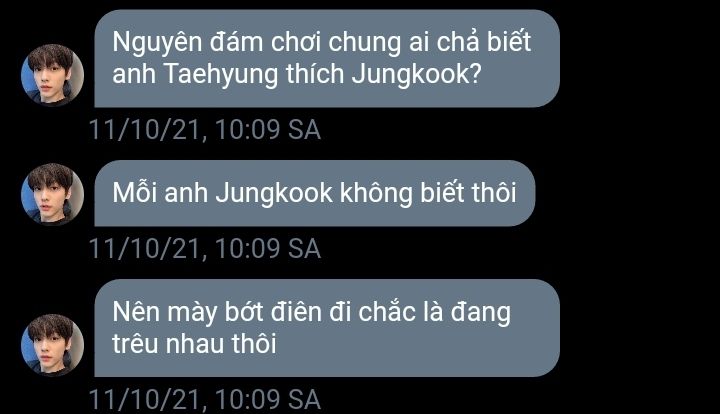Select '10:09 SA' time under the first message
The width and height of the screenshot is (720, 414).
268,129
